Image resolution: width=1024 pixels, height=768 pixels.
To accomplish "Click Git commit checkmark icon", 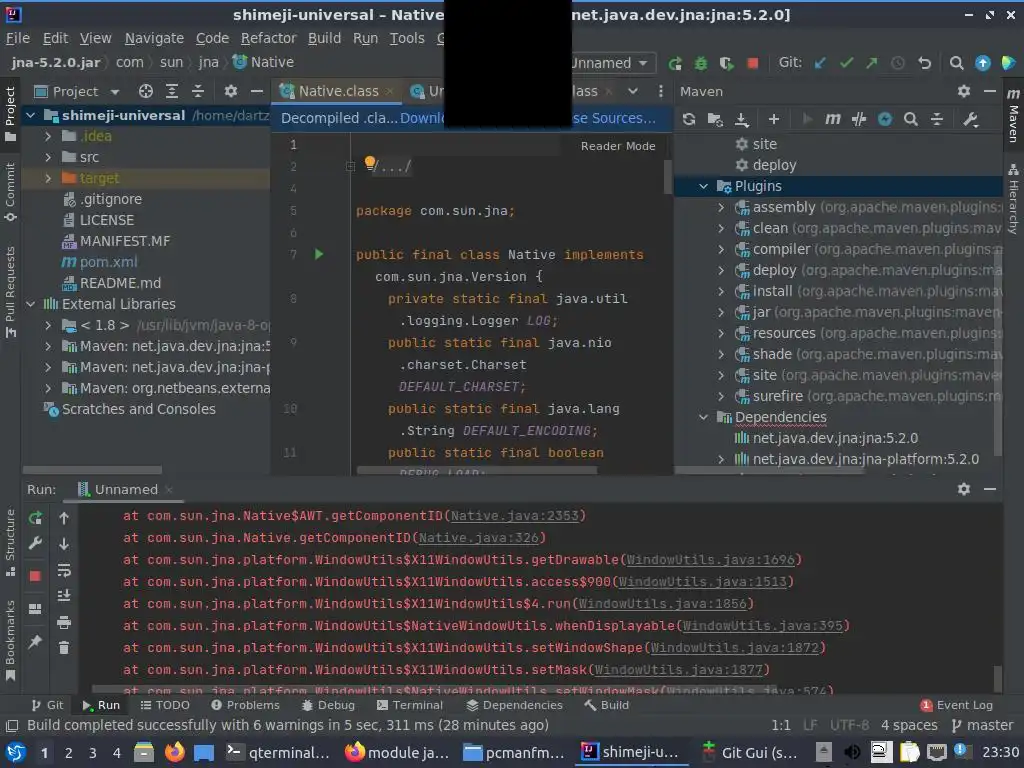I will [846, 63].
